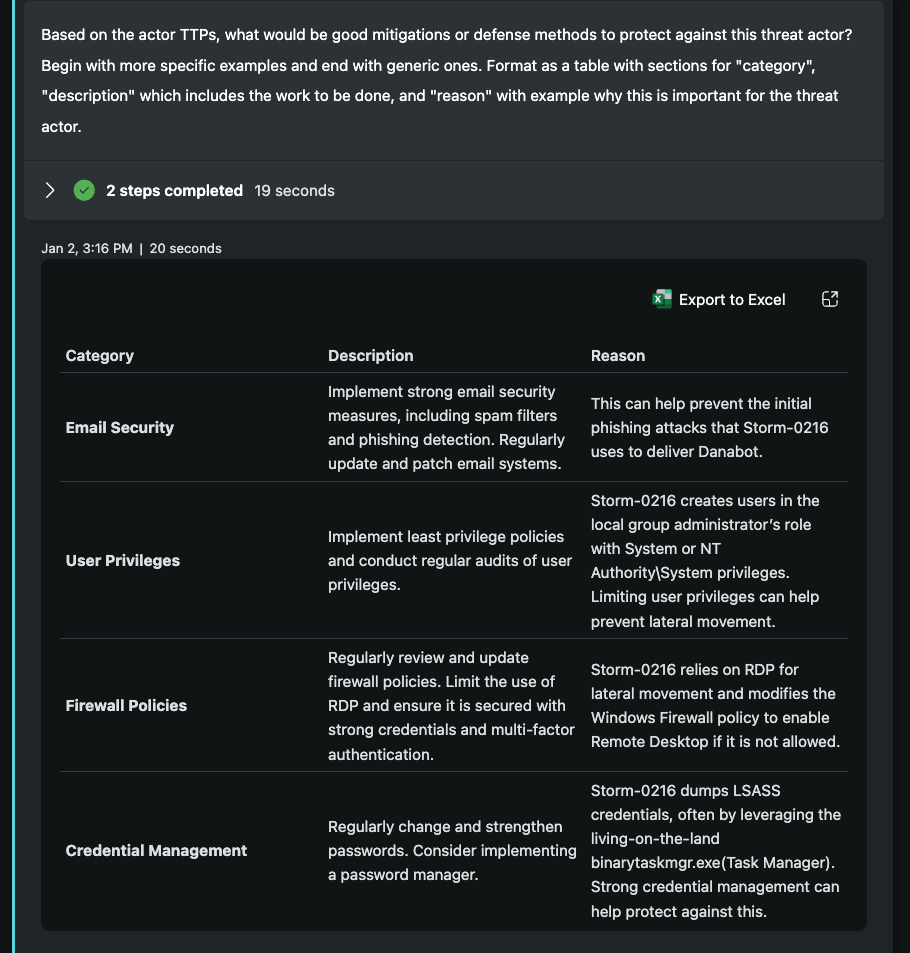
Task: Select the Reason column header
Action: click(x=618, y=355)
